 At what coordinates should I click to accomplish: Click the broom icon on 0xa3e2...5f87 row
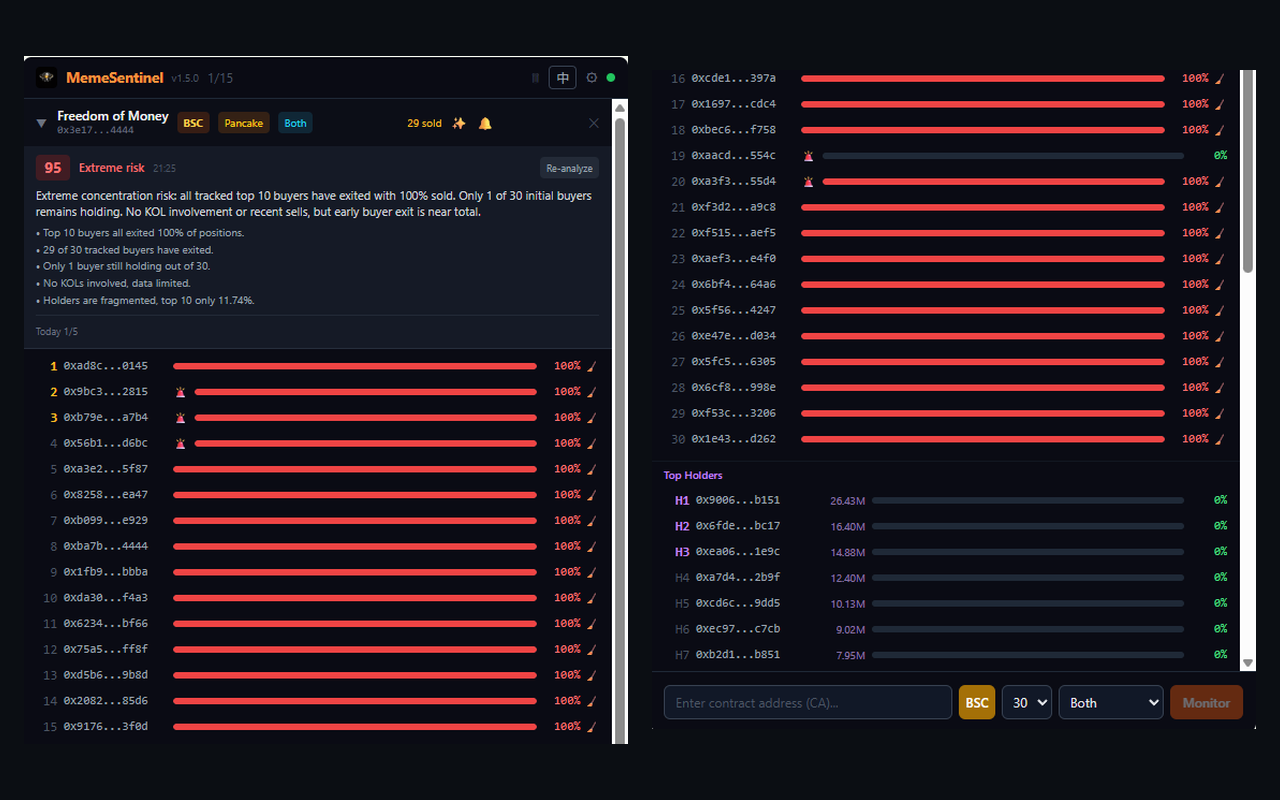(591, 469)
